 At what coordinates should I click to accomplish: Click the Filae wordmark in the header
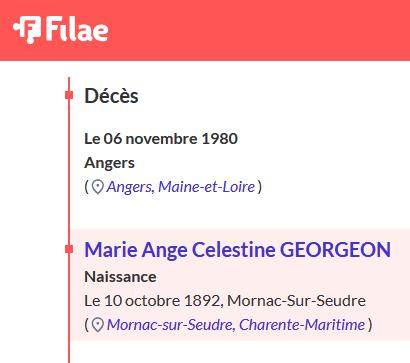[x=77, y=29]
